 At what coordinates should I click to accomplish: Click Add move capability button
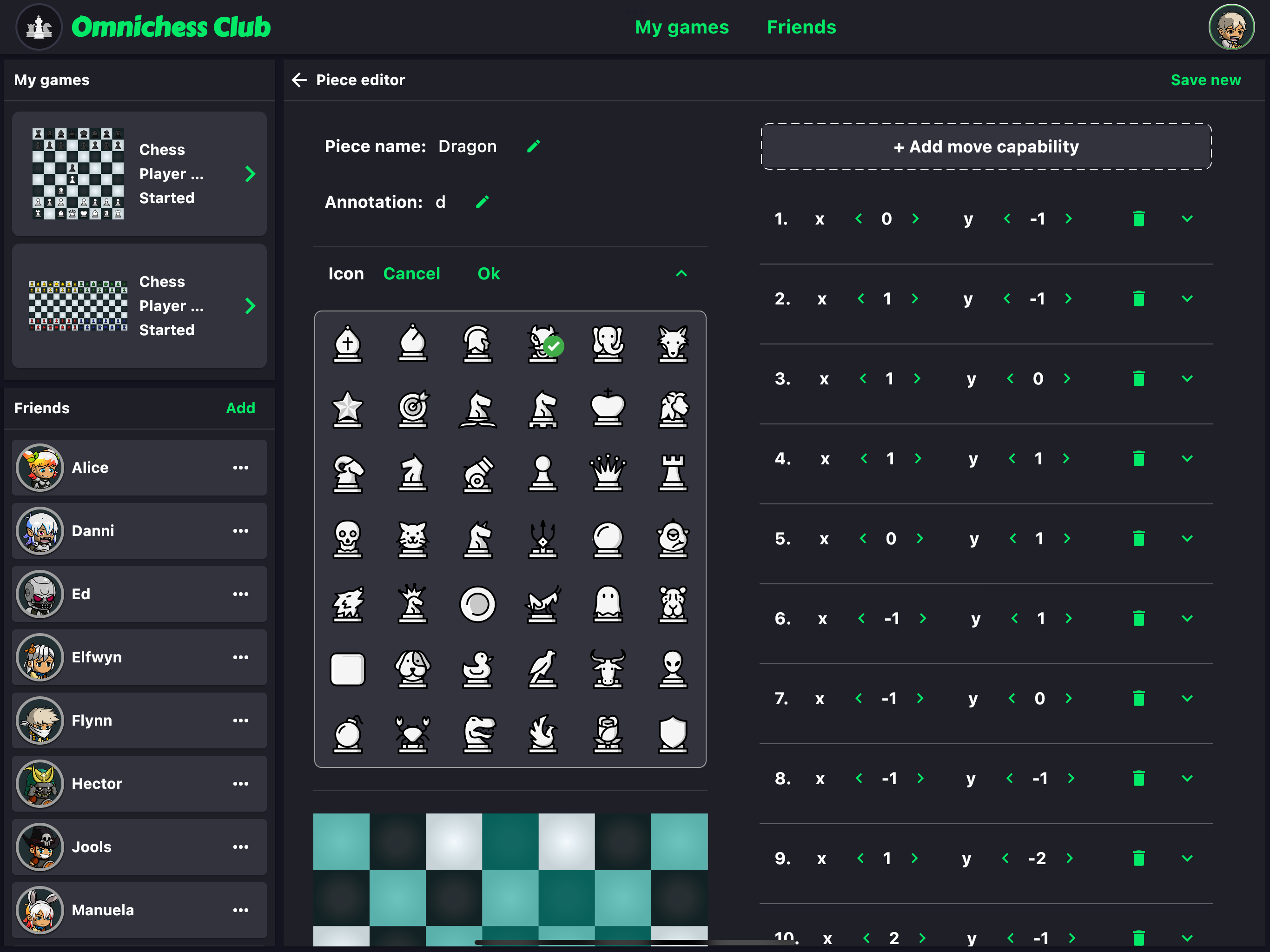[986, 146]
